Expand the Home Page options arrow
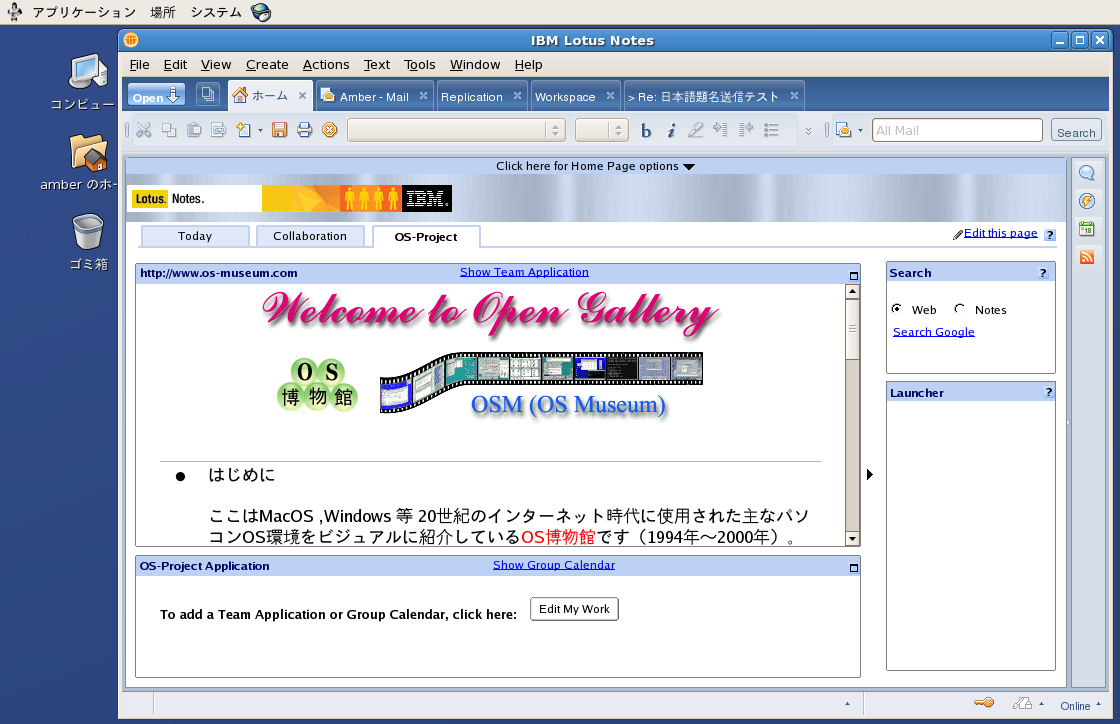 point(689,166)
